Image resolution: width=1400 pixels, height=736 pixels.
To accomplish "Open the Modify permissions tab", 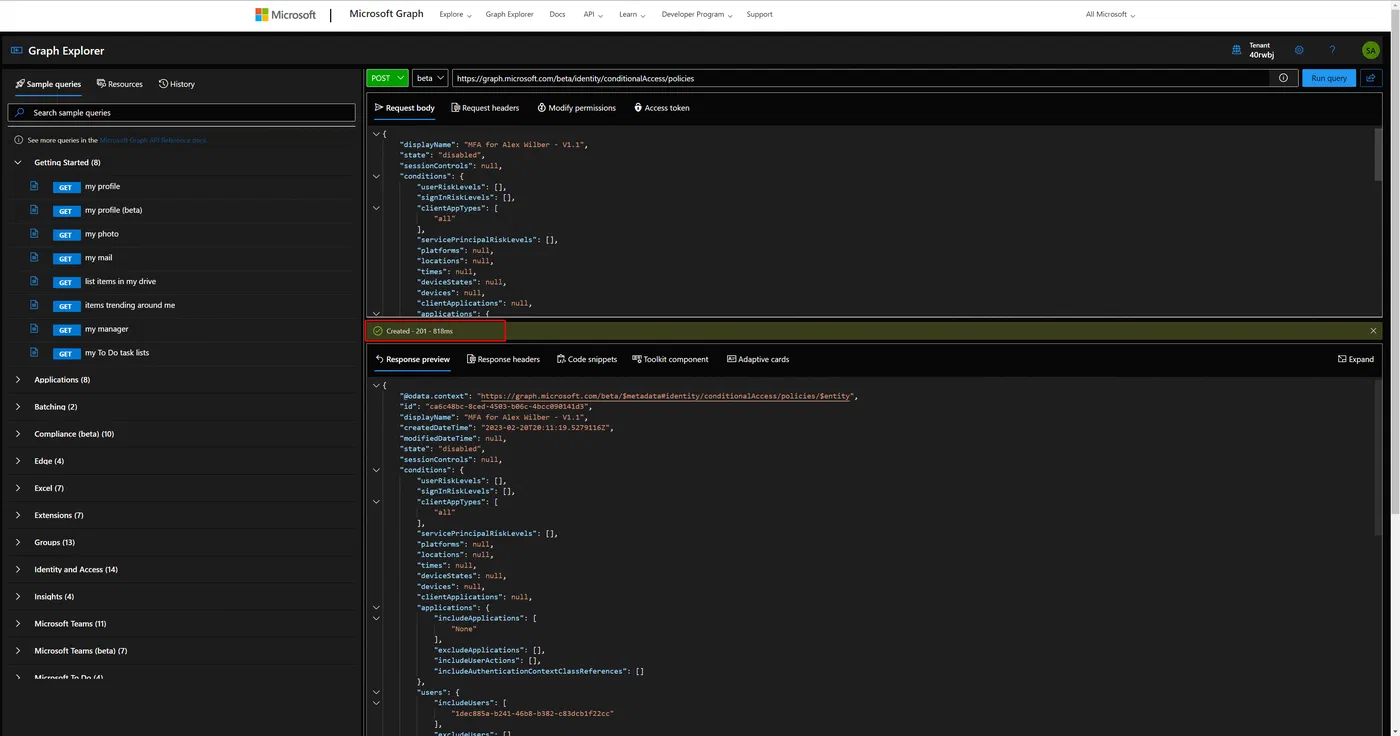I will point(576,108).
